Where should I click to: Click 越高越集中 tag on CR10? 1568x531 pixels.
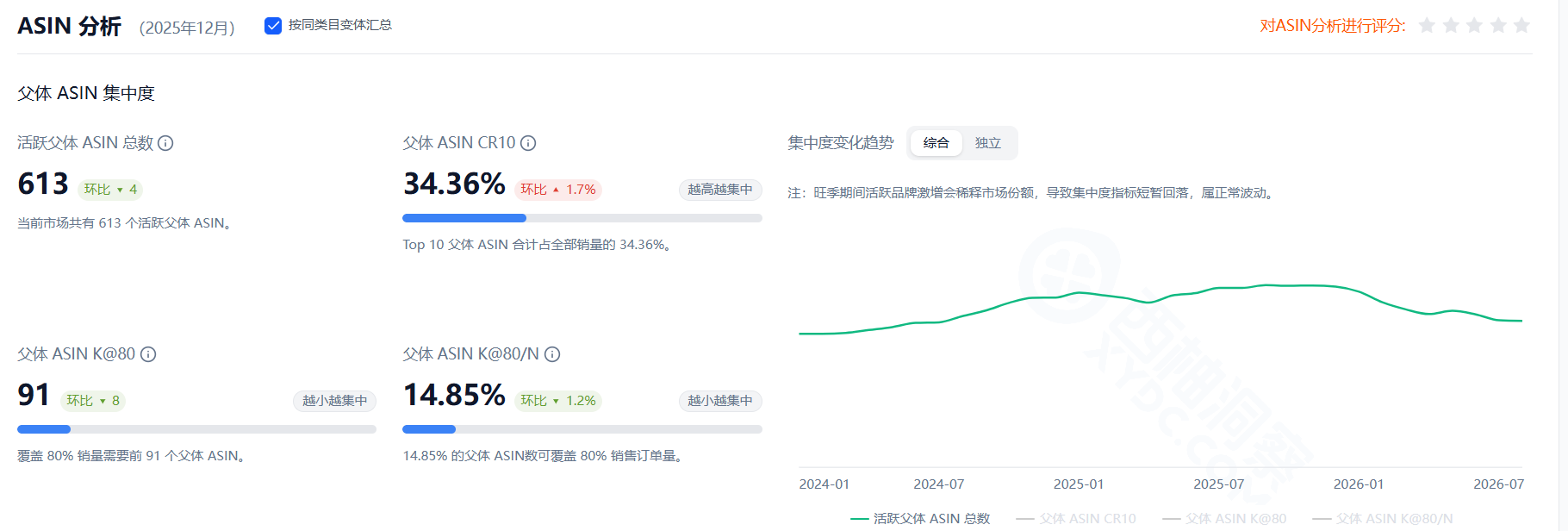(720, 190)
